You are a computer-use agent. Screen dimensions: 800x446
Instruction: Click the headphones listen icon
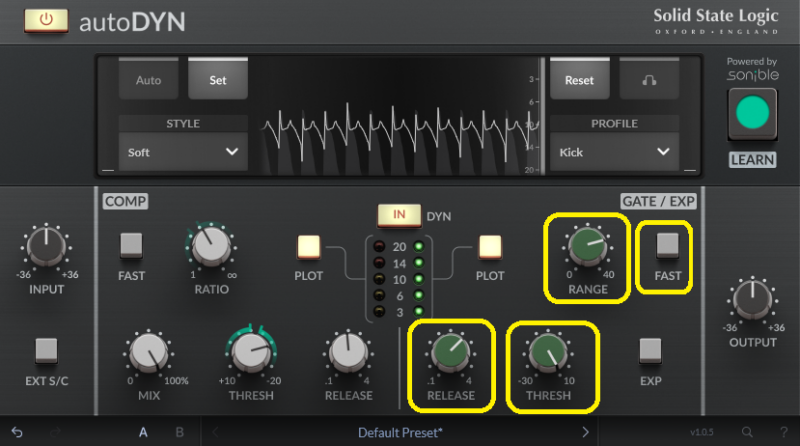click(649, 80)
